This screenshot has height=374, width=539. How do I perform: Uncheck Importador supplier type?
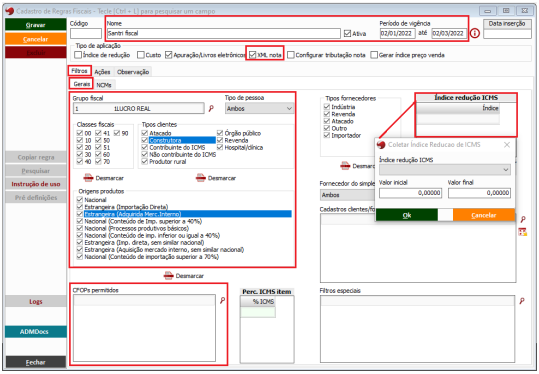click(327, 135)
